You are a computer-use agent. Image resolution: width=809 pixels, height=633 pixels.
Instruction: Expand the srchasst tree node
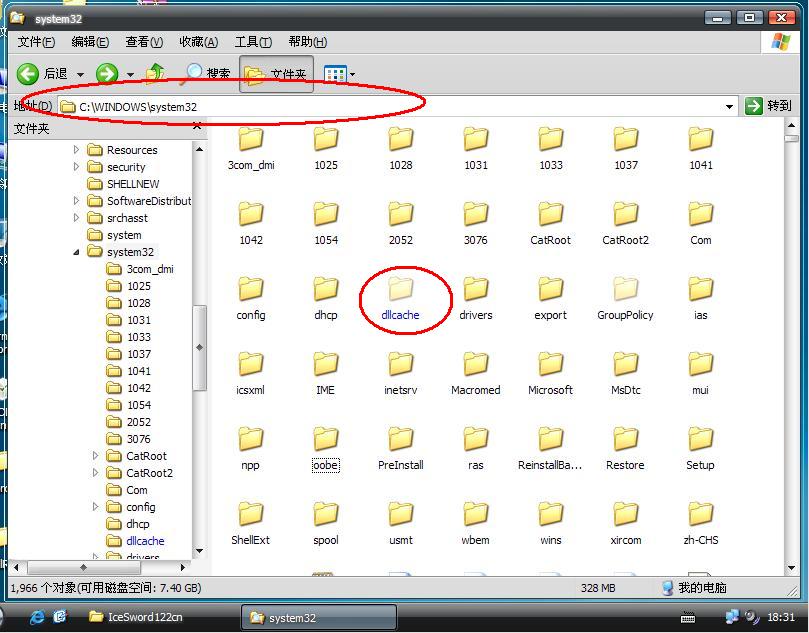(76, 218)
